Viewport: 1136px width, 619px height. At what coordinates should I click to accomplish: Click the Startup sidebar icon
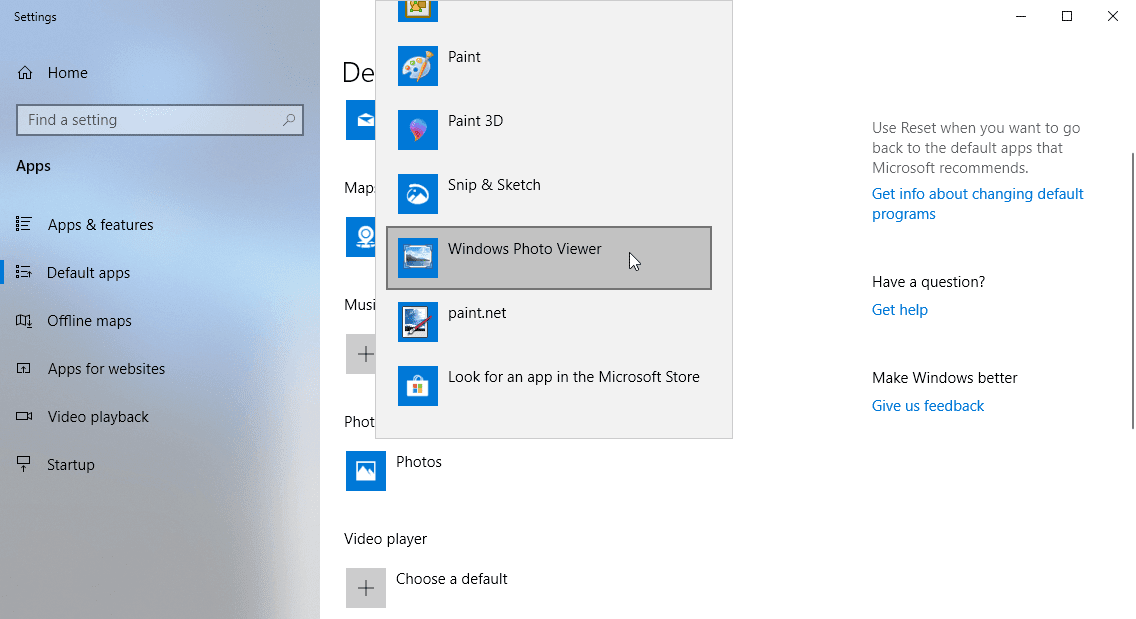click(24, 464)
